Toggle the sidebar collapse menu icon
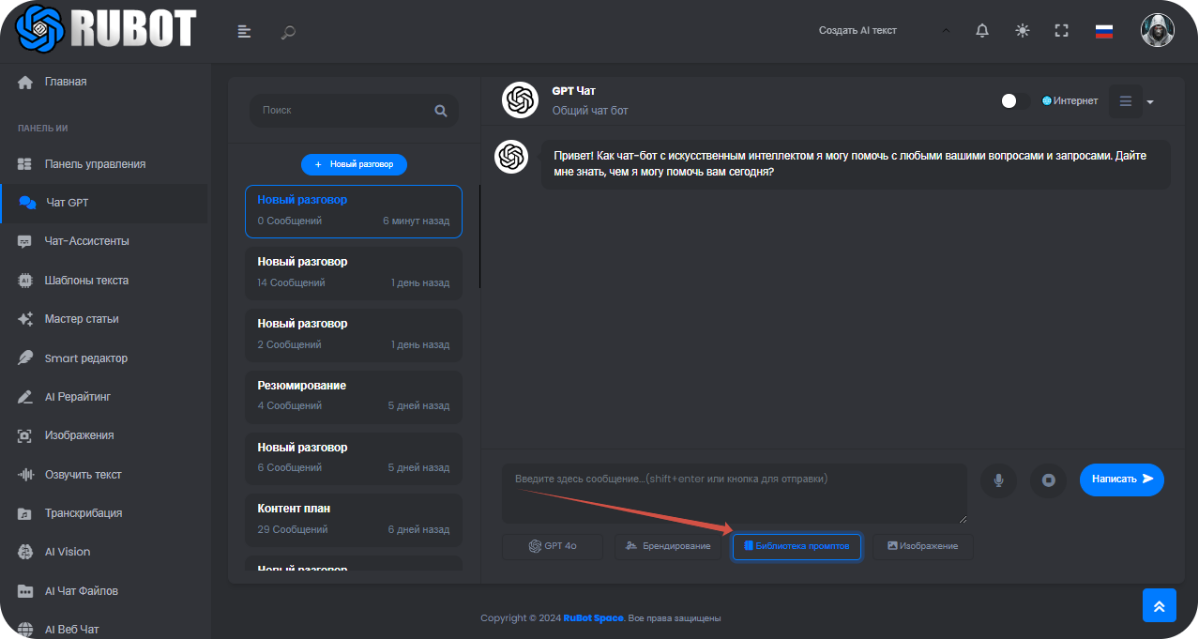Viewport: 1198px width, 639px height. (244, 31)
